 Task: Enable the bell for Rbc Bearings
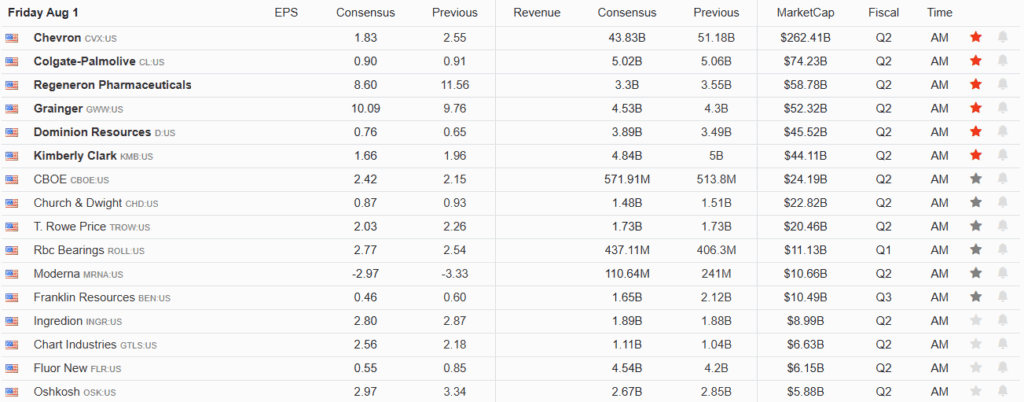pyautogui.click(x=1002, y=250)
